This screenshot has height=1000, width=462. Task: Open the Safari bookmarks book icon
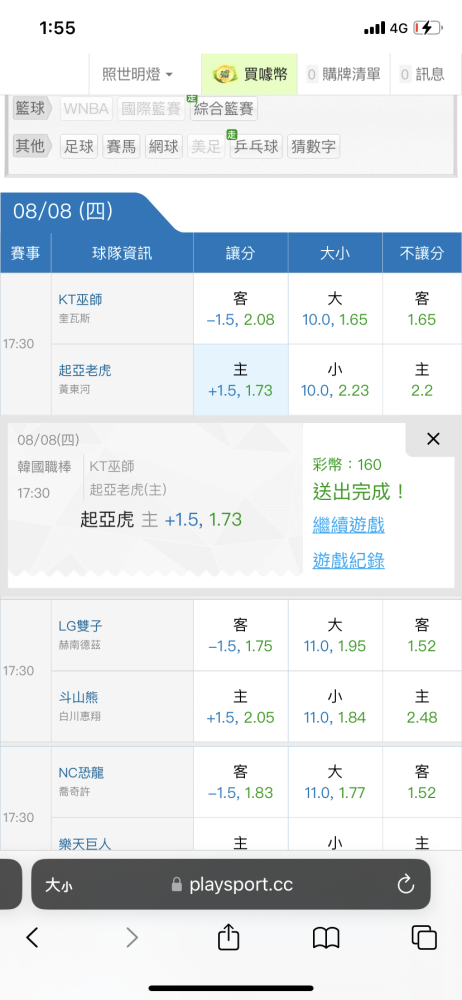point(325,938)
